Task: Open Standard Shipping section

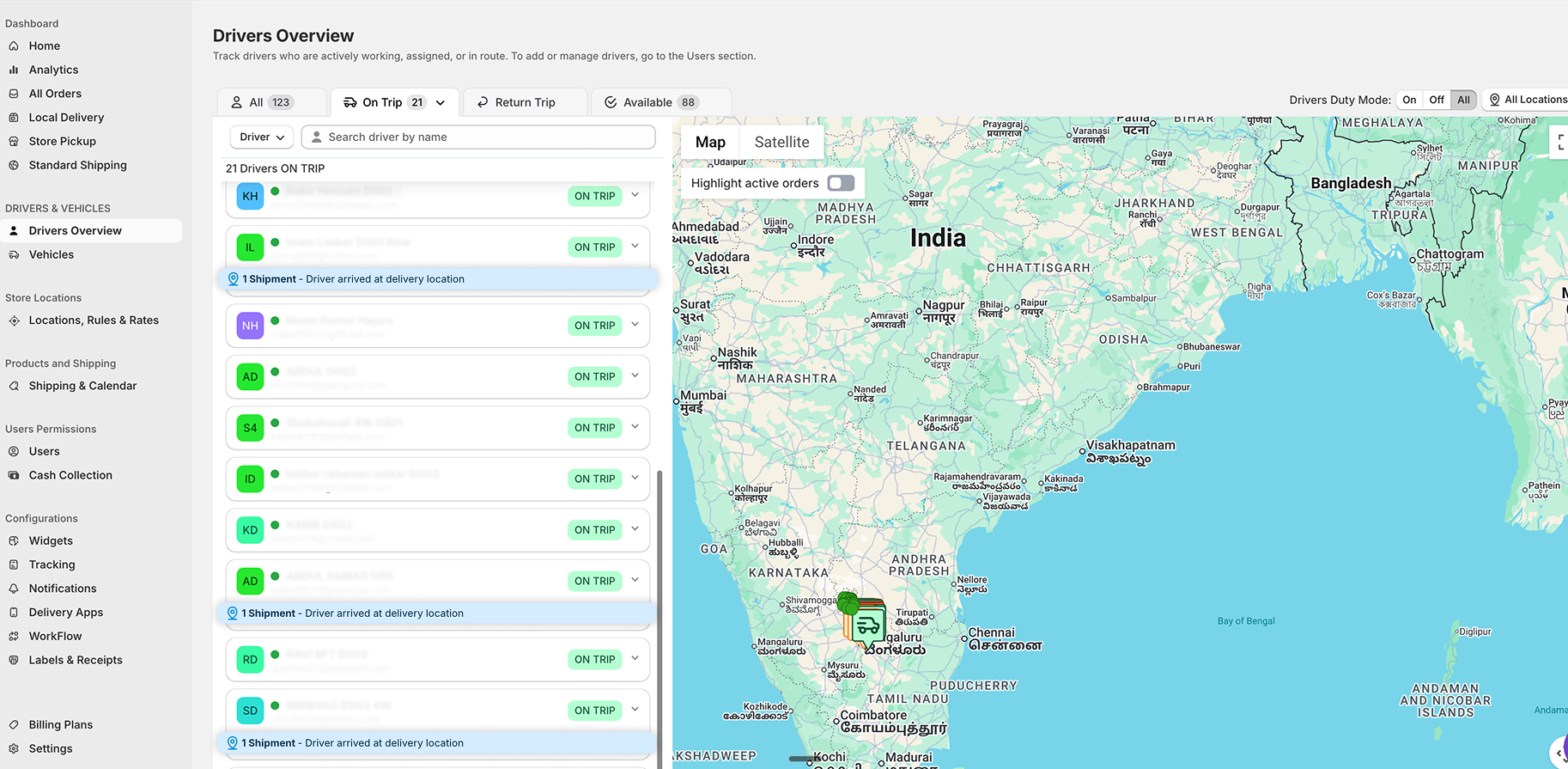Action: point(77,165)
